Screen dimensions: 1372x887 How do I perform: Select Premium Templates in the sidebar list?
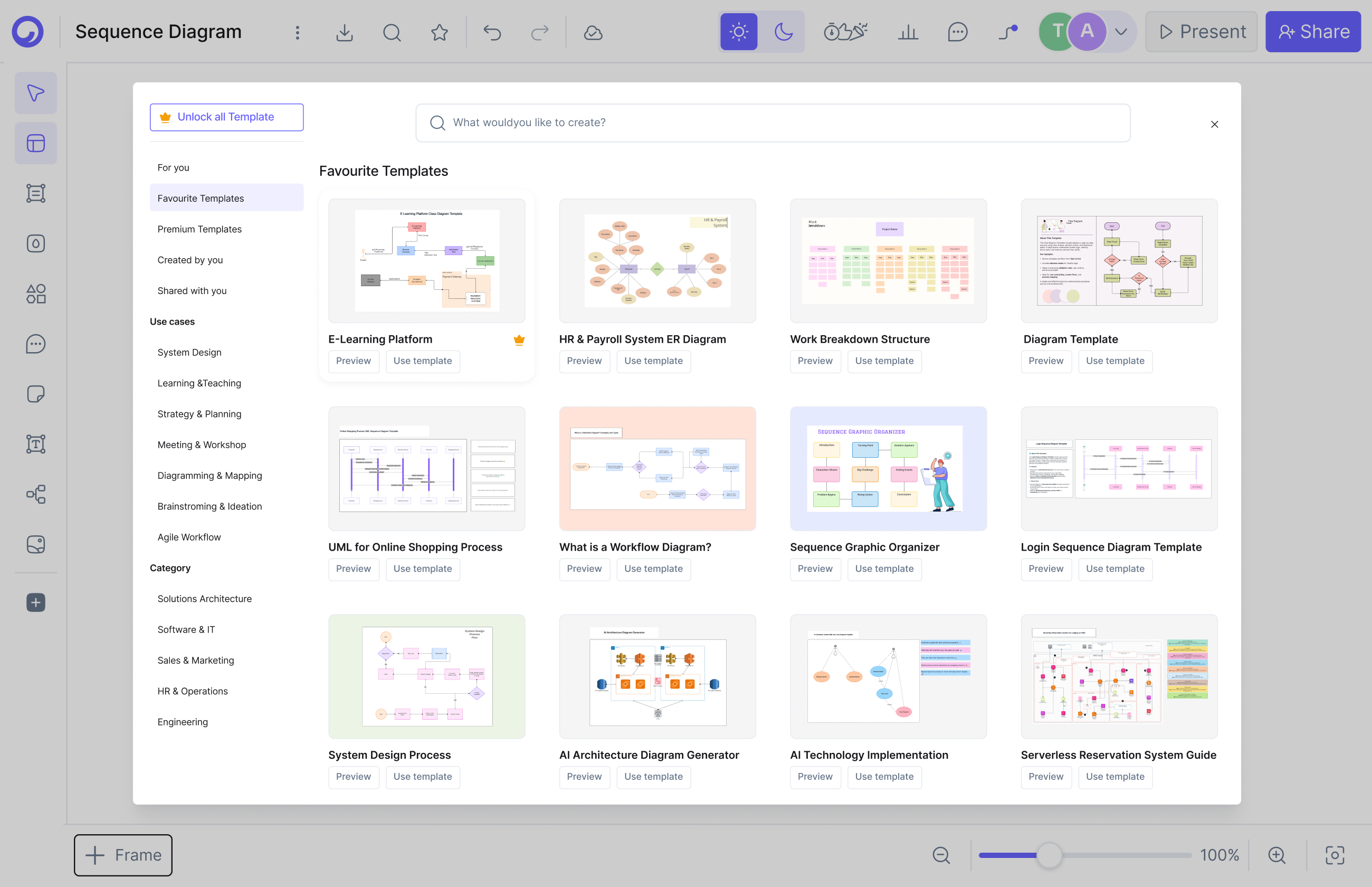199,229
